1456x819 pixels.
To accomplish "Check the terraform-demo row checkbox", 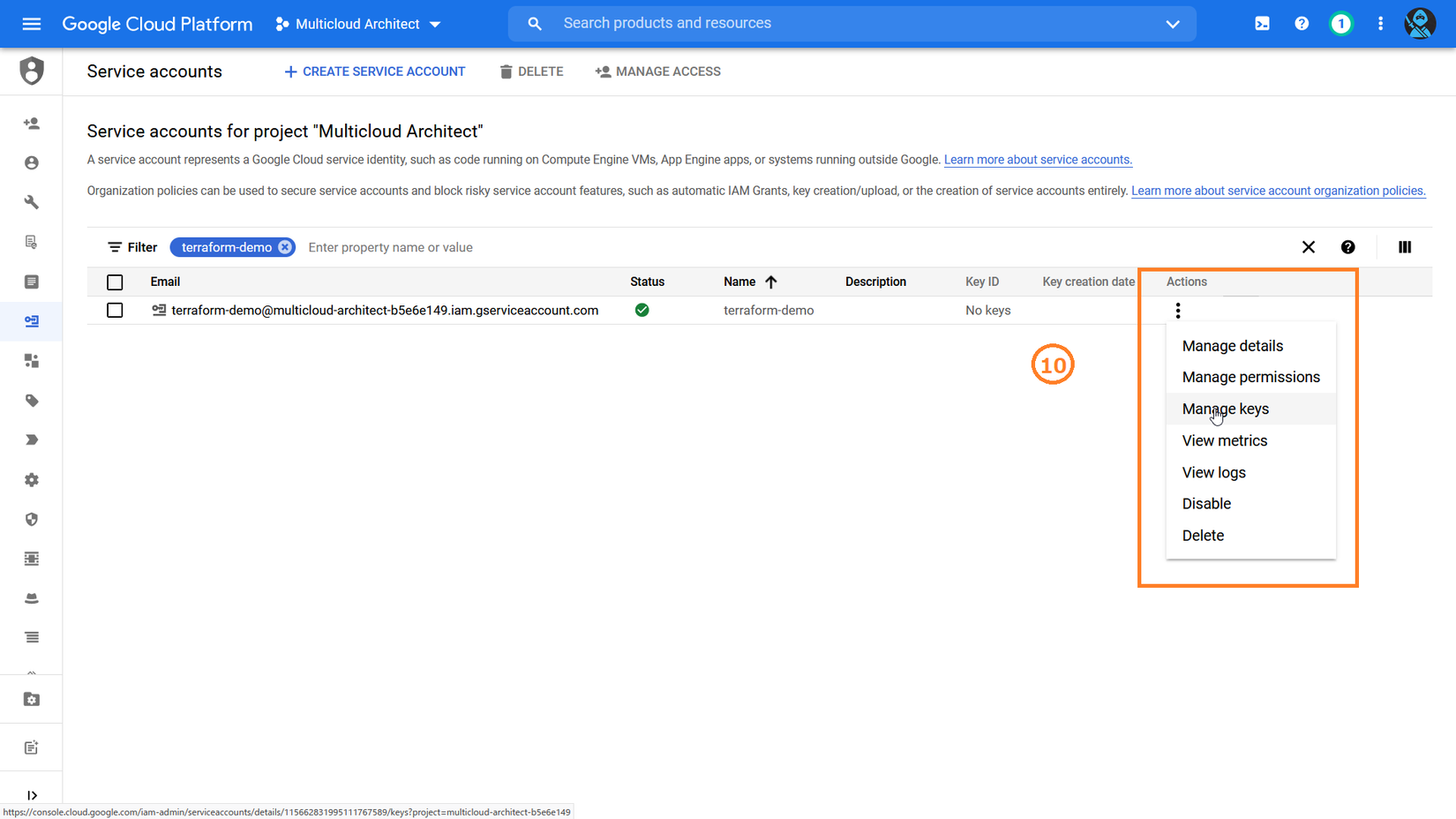I will [115, 311].
